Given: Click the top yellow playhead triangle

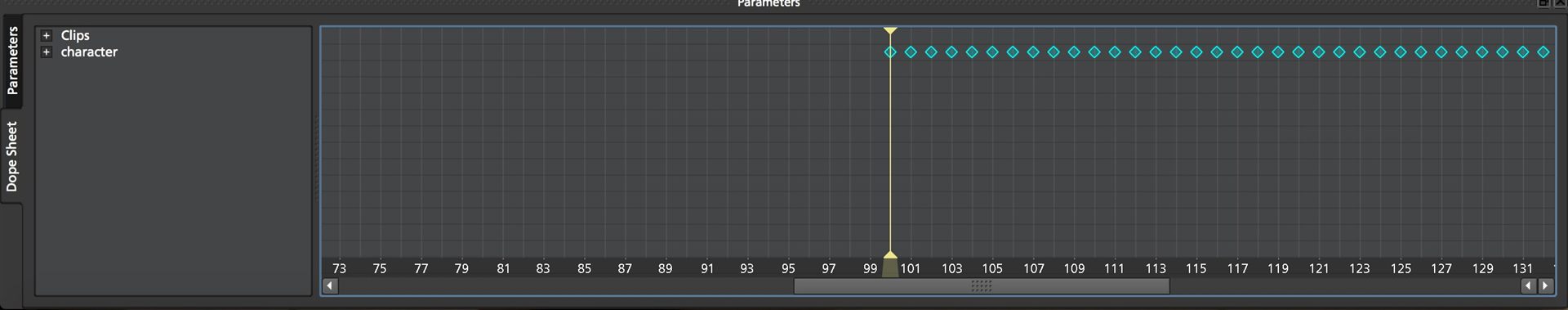Looking at the screenshot, I should (x=890, y=31).
